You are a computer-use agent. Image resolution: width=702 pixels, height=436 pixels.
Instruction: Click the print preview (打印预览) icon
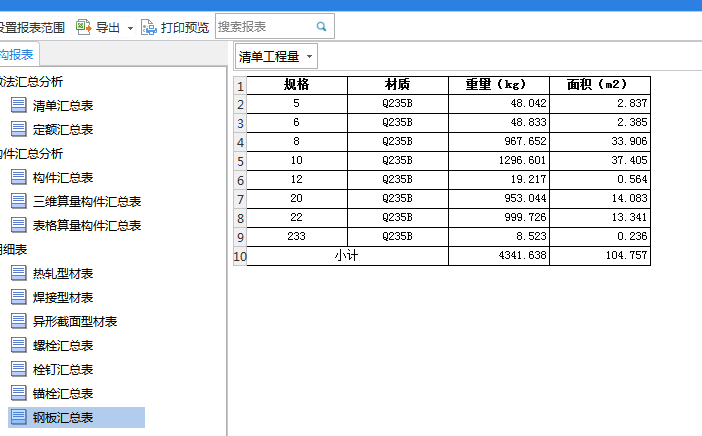click(x=148, y=27)
